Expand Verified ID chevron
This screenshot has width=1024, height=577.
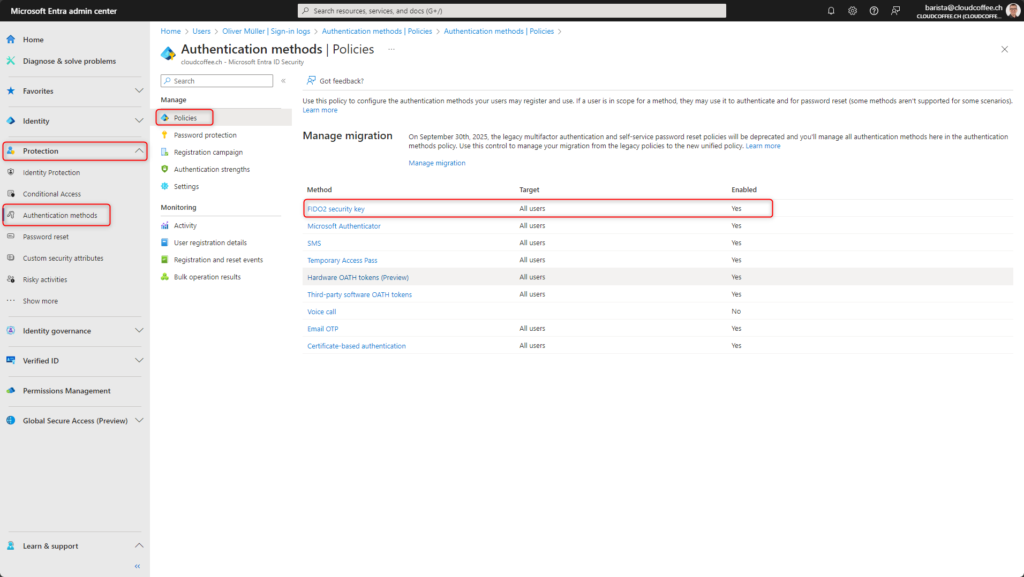pyautogui.click(x=138, y=360)
